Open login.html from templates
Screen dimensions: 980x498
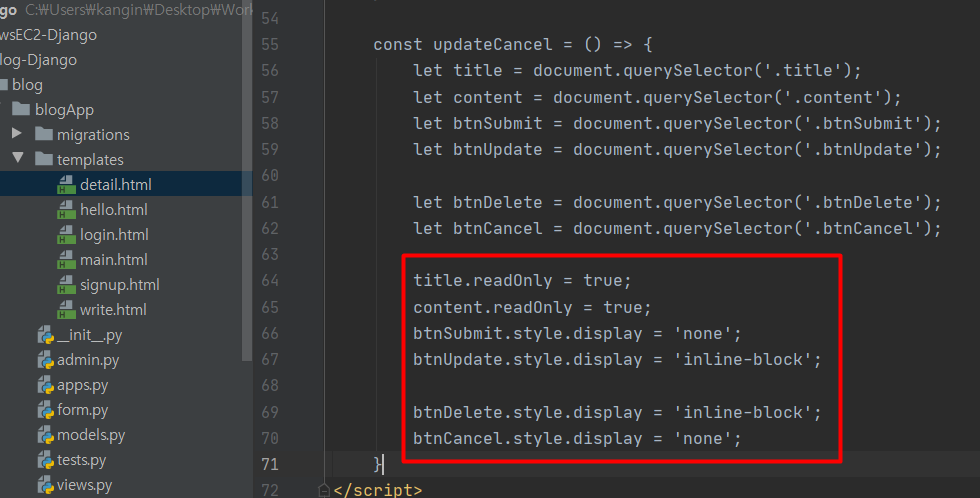point(114,234)
